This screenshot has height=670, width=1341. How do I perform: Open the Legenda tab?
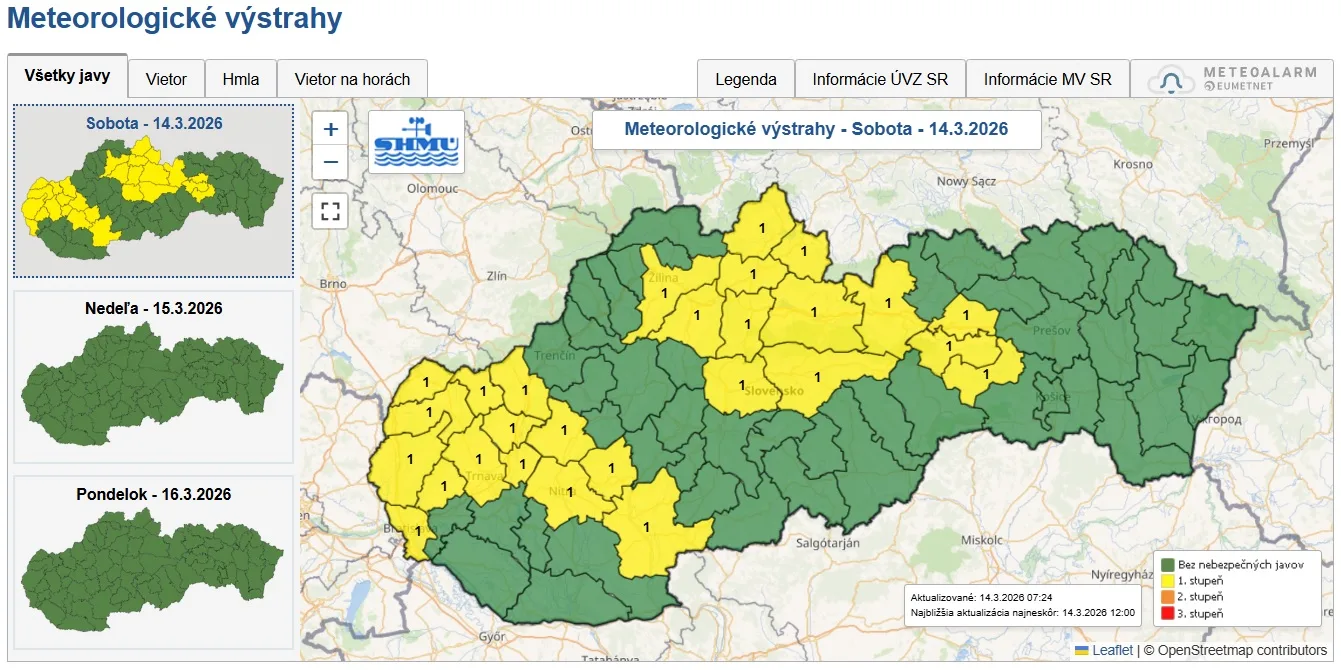click(745, 79)
